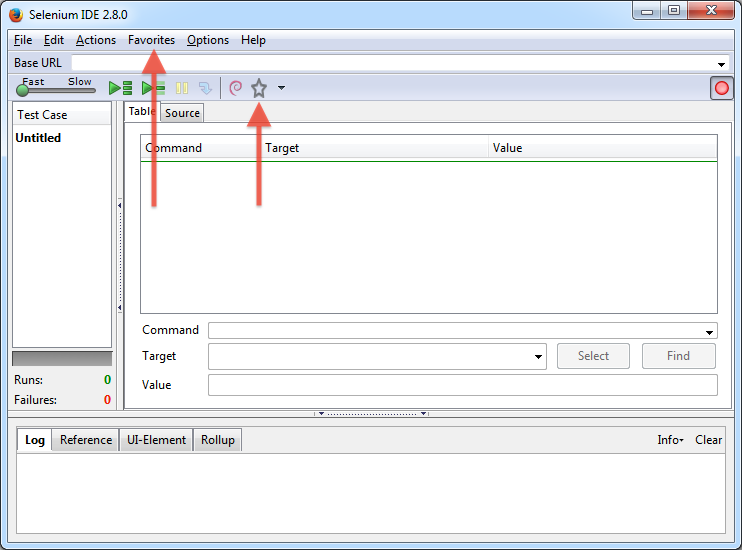Image resolution: width=742 pixels, height=550 pixels.
Task: Collapse the test case pane with upper splitter arrow
Action: coord(120,205)
